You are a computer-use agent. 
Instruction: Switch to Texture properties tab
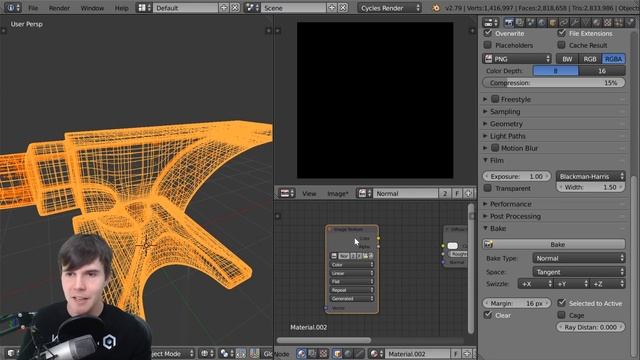[608, 23]
